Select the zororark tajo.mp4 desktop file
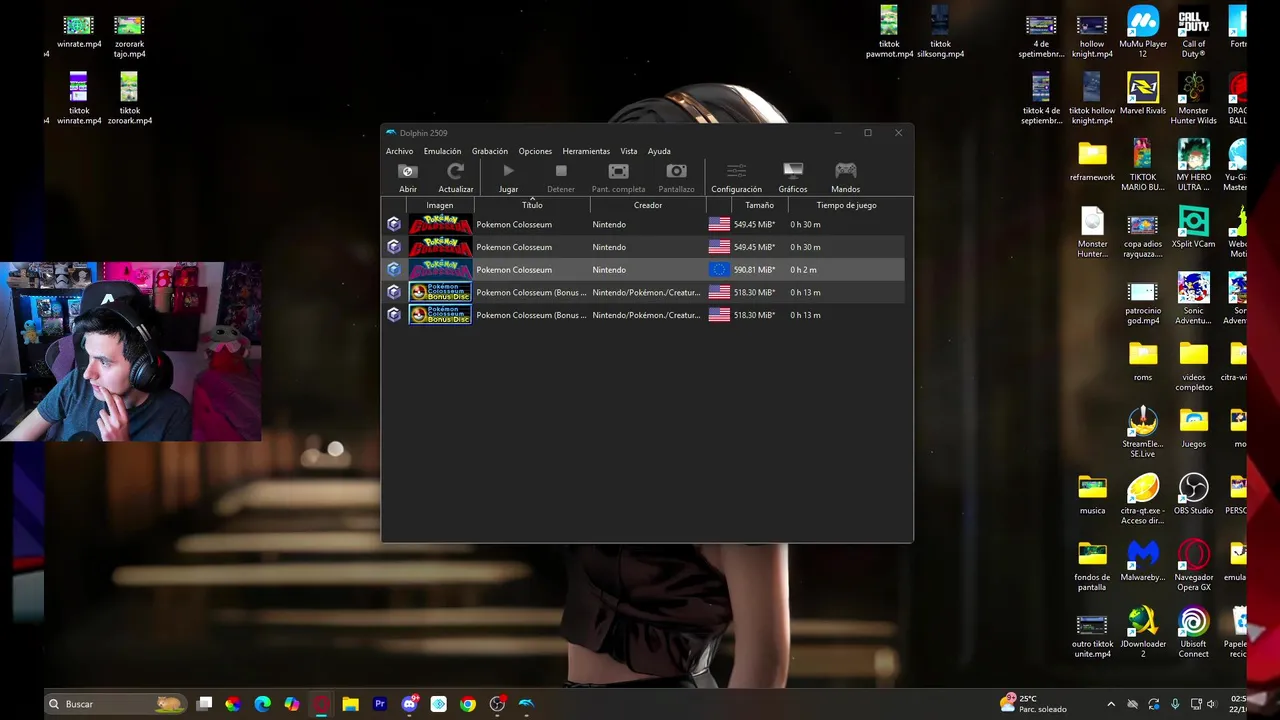 coord(129,37)
